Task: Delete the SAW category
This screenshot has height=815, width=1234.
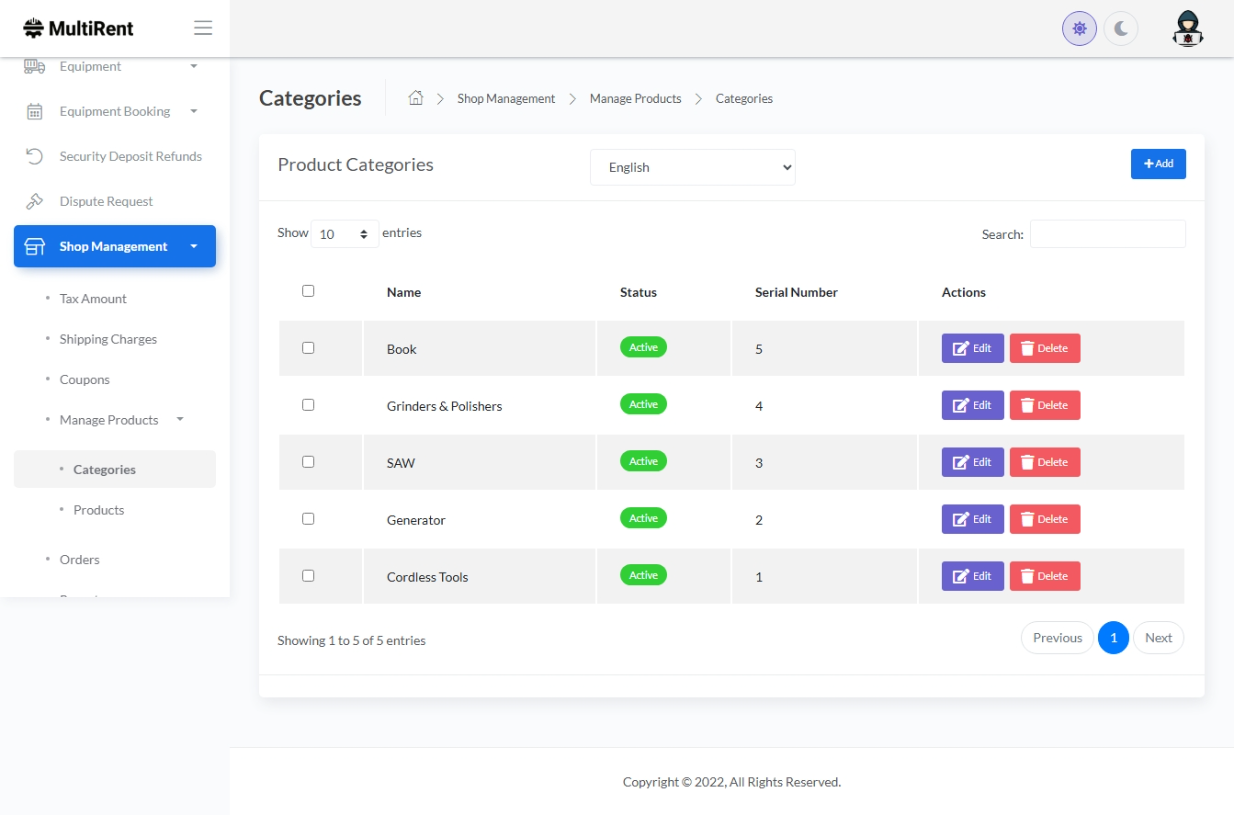Action: (x=1044, y=462)
